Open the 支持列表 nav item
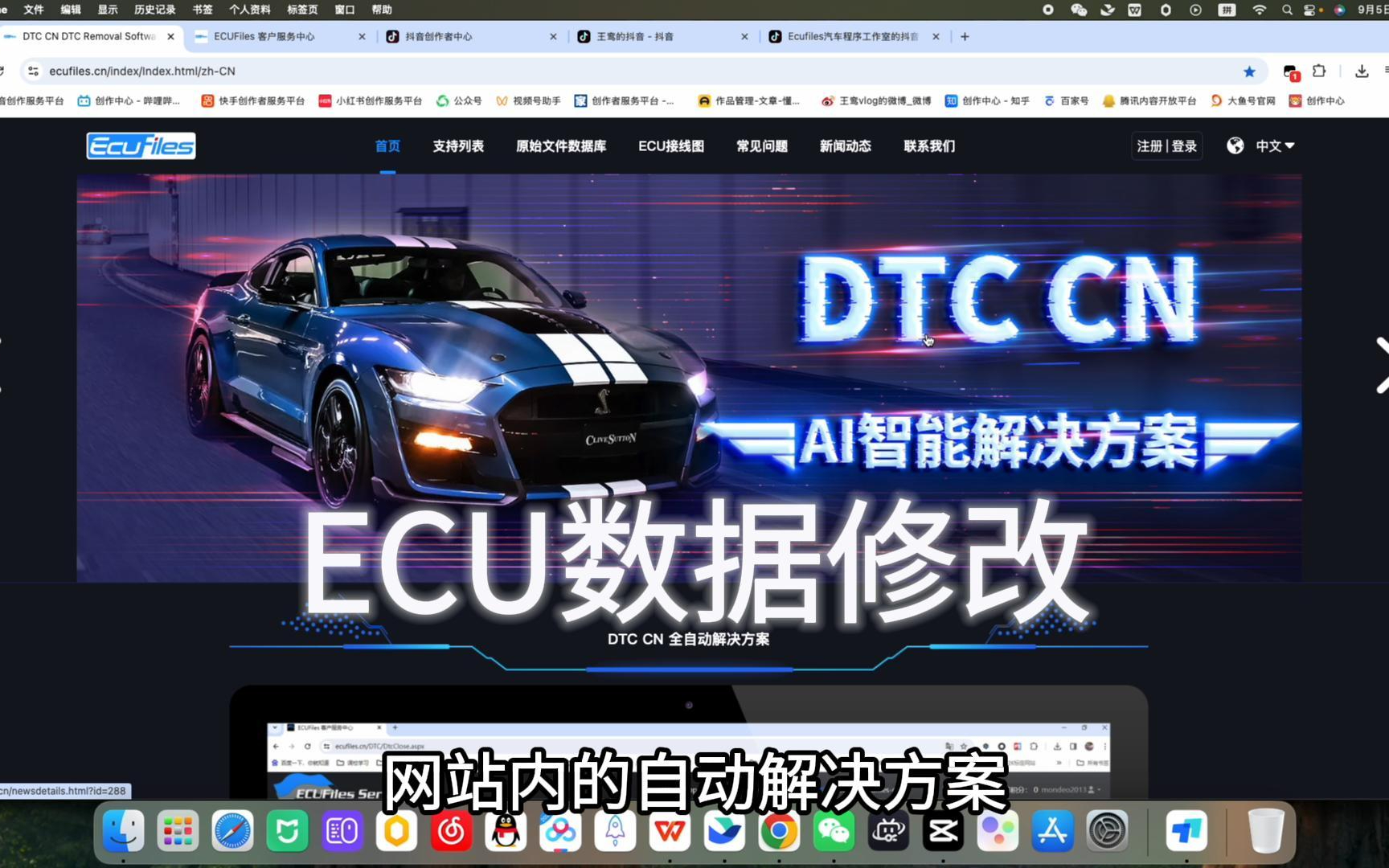 pos(458,146)
